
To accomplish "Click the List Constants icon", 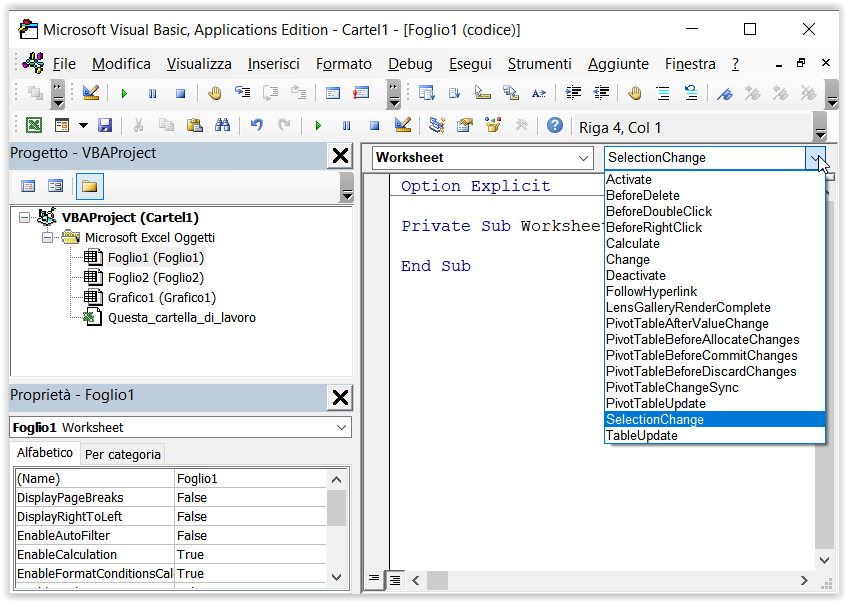I will tap(454, 93).
